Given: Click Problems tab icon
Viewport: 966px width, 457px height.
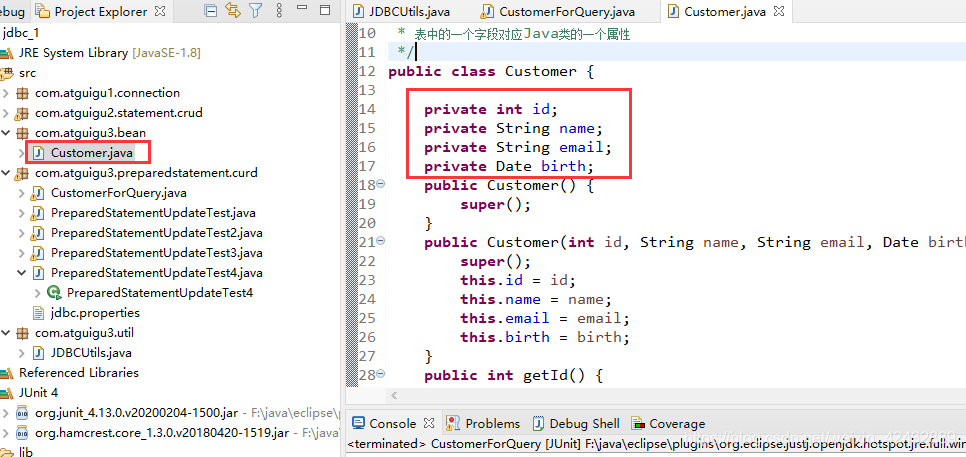Looking at the screenshot, I should (x=454, y=423).
